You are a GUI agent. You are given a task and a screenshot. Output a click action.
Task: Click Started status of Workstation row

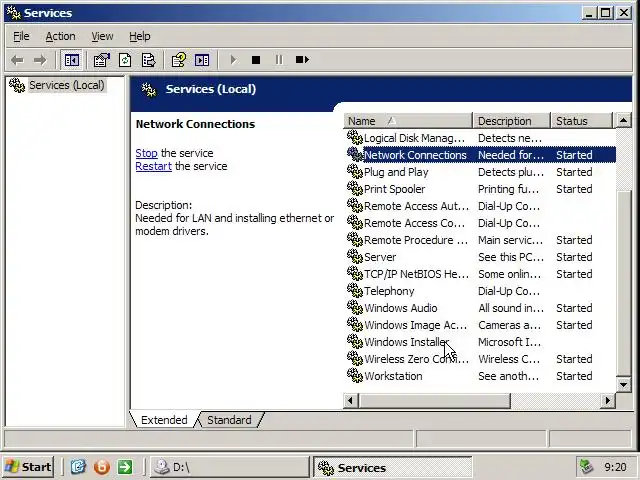pyautogui.click(x=574, y=376)
